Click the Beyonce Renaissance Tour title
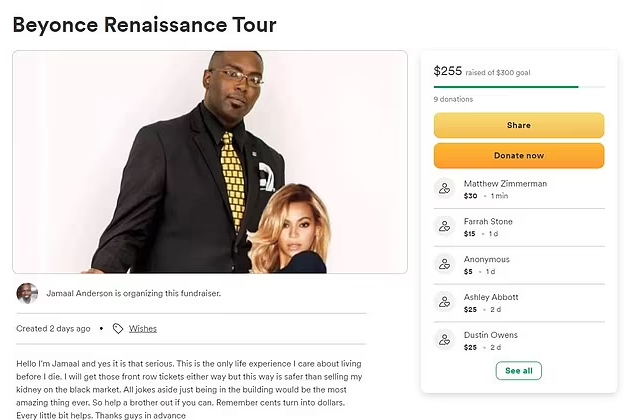 coord(144,23)
